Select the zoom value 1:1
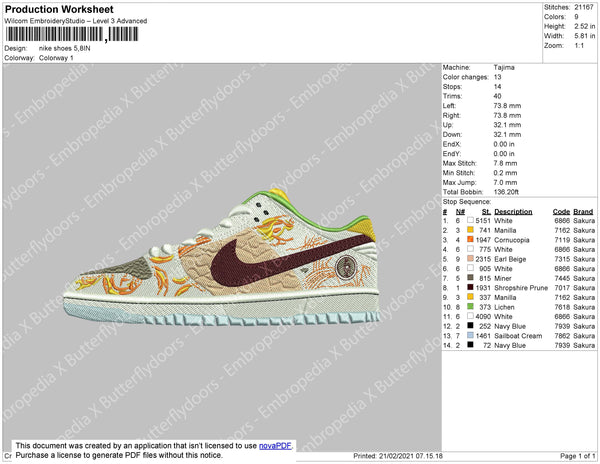The height and width of the screenshot is (464, 600). point(579,46)
